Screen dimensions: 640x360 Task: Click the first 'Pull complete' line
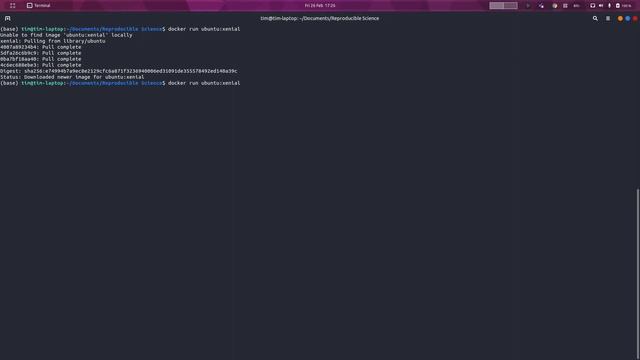click(41, 47)
